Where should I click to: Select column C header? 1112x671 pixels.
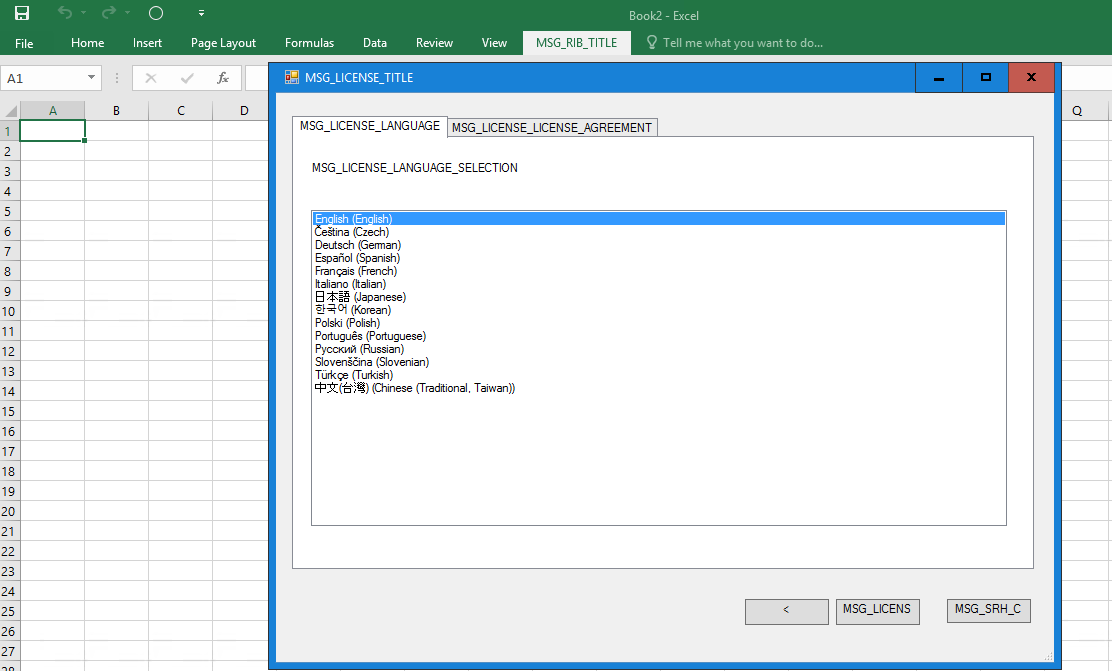(181, 111)
